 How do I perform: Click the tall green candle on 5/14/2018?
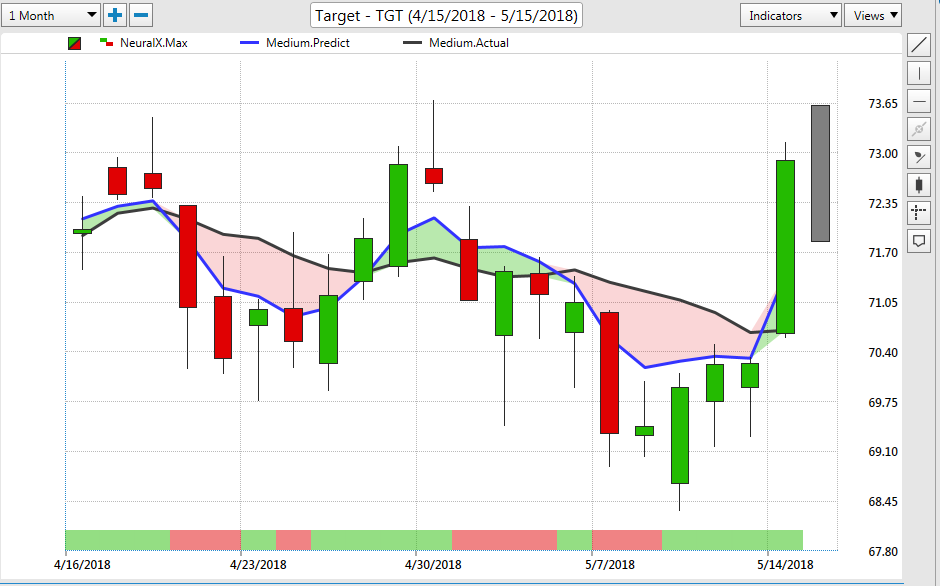tap(785, 247)
